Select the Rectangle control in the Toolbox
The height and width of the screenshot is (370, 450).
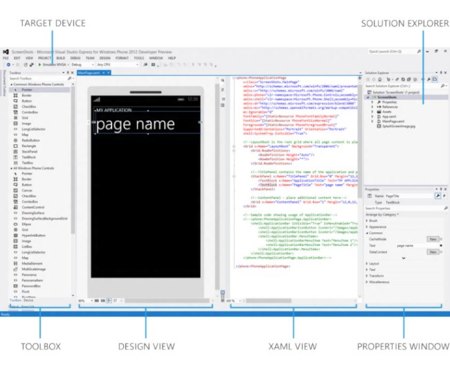click(x=29, y=146)
